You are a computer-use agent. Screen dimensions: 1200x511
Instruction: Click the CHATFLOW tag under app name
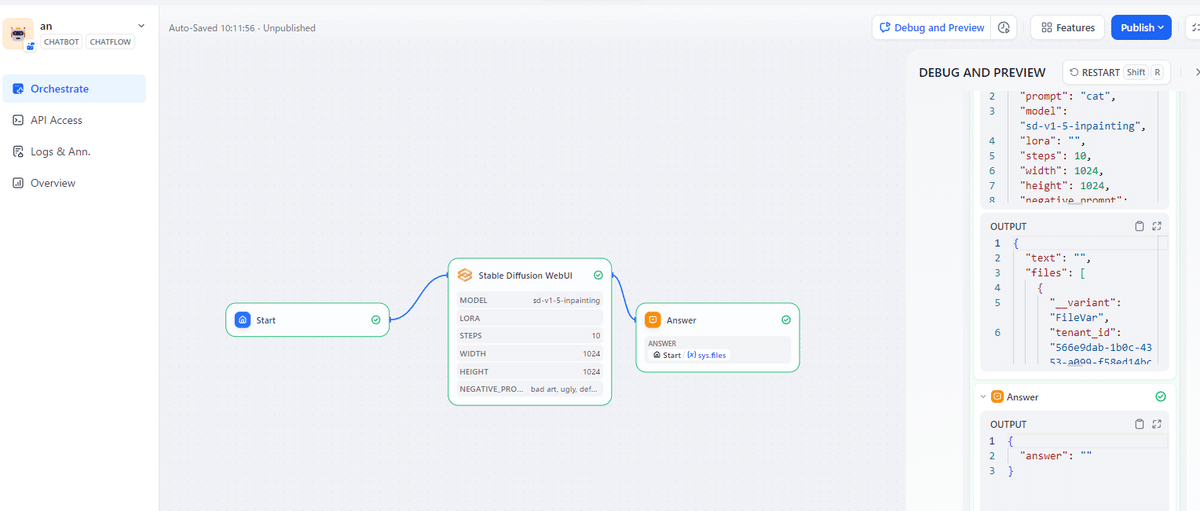pos(110,42)
